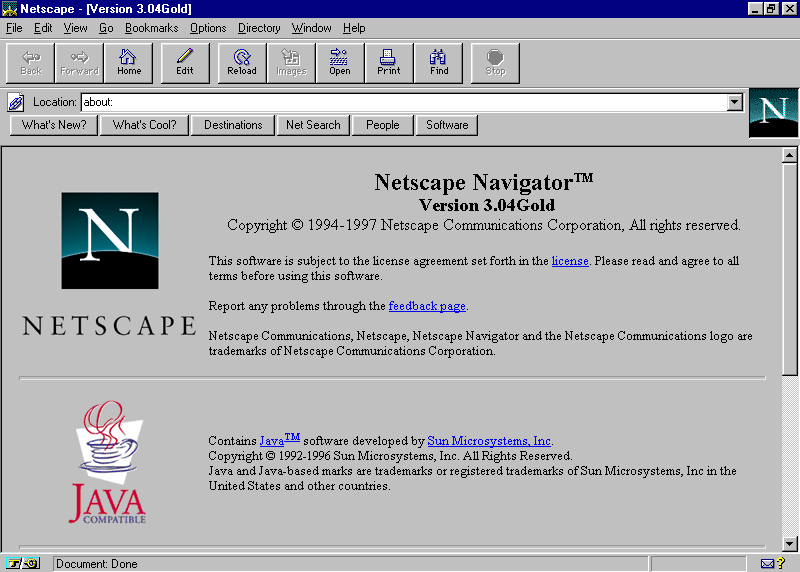Viewport: 800px width, 572px height.
Task: Click the Find binoculars icon
Action: [439, 62]
